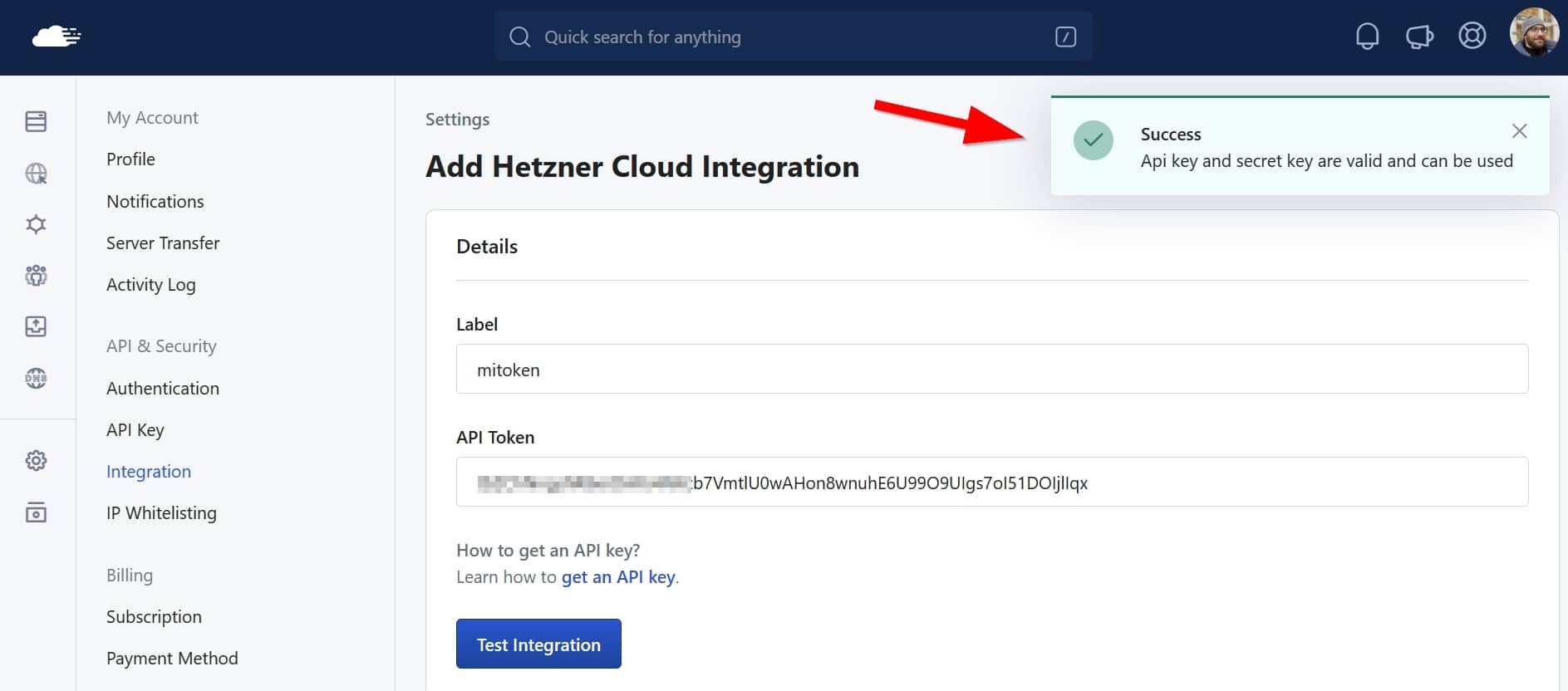Click the lifebuoy support icon
The image size is (1568, 691).
(1472, 37)
